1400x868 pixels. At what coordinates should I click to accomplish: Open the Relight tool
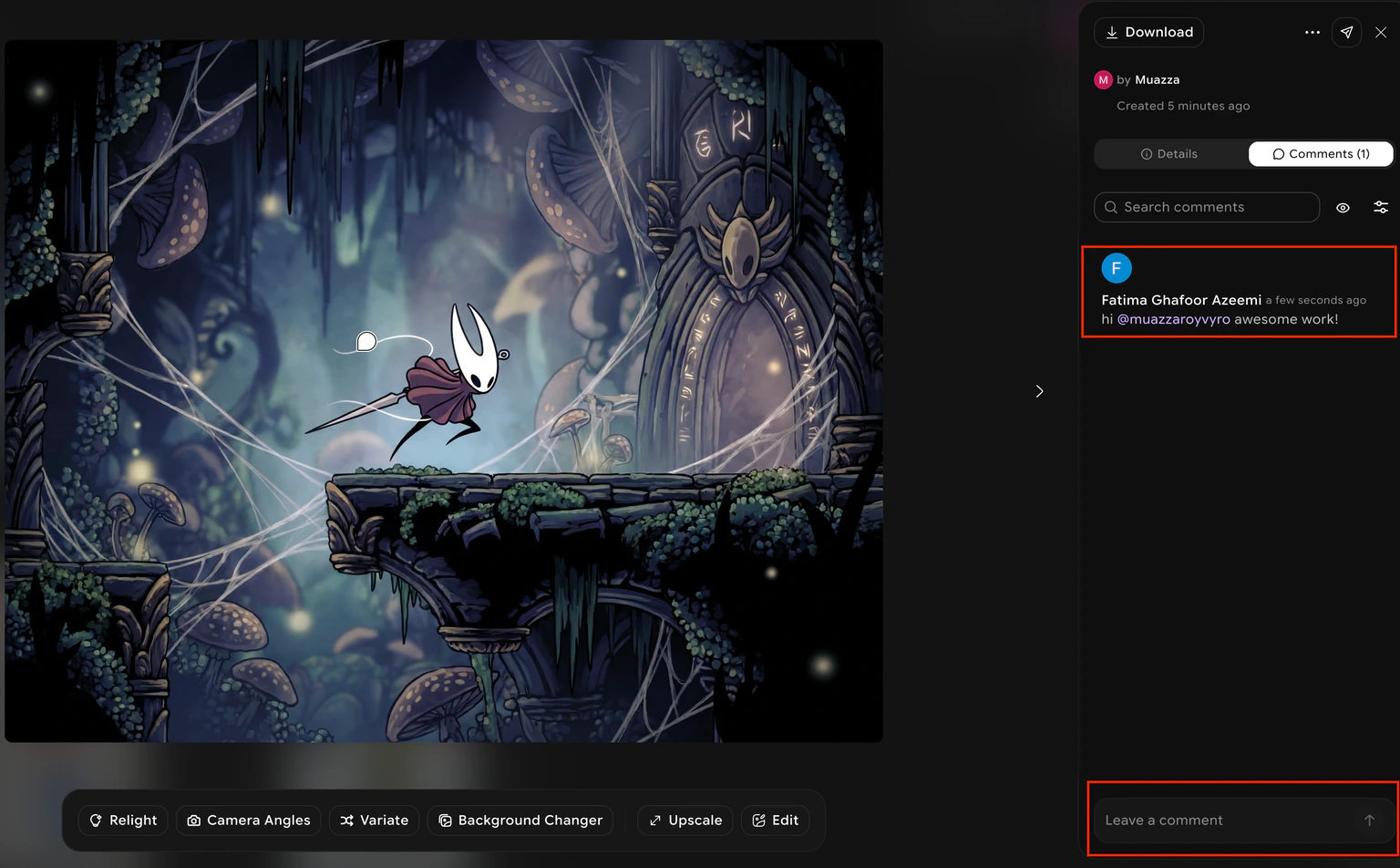(x=123, y=821)
